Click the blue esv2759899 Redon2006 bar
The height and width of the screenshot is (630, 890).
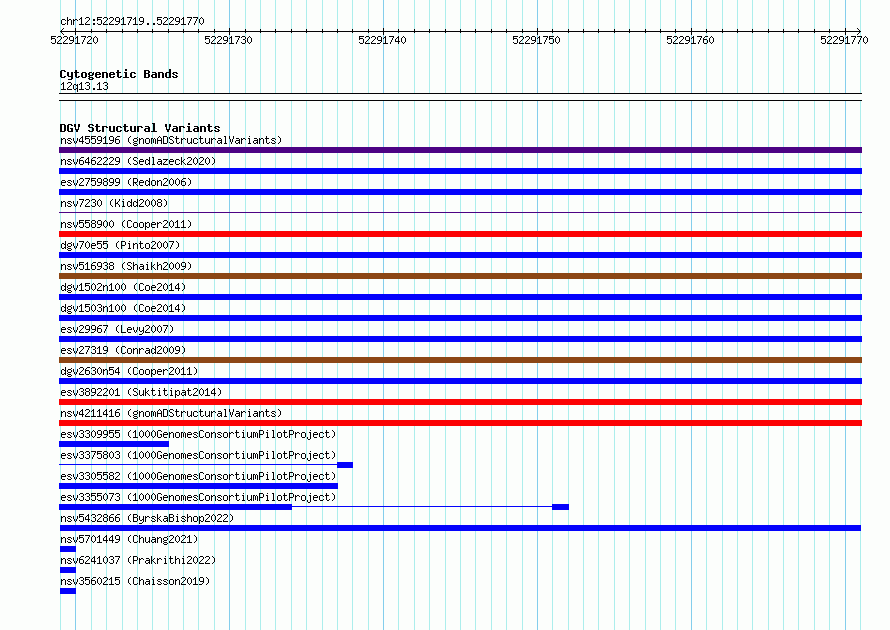[x=460, y=192]
